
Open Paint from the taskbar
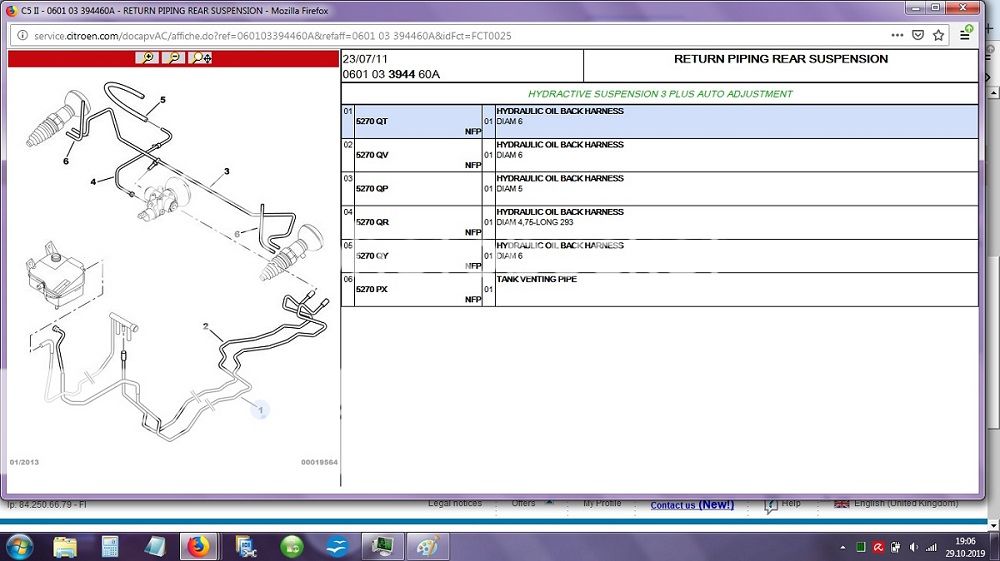[x=427, y=546]
